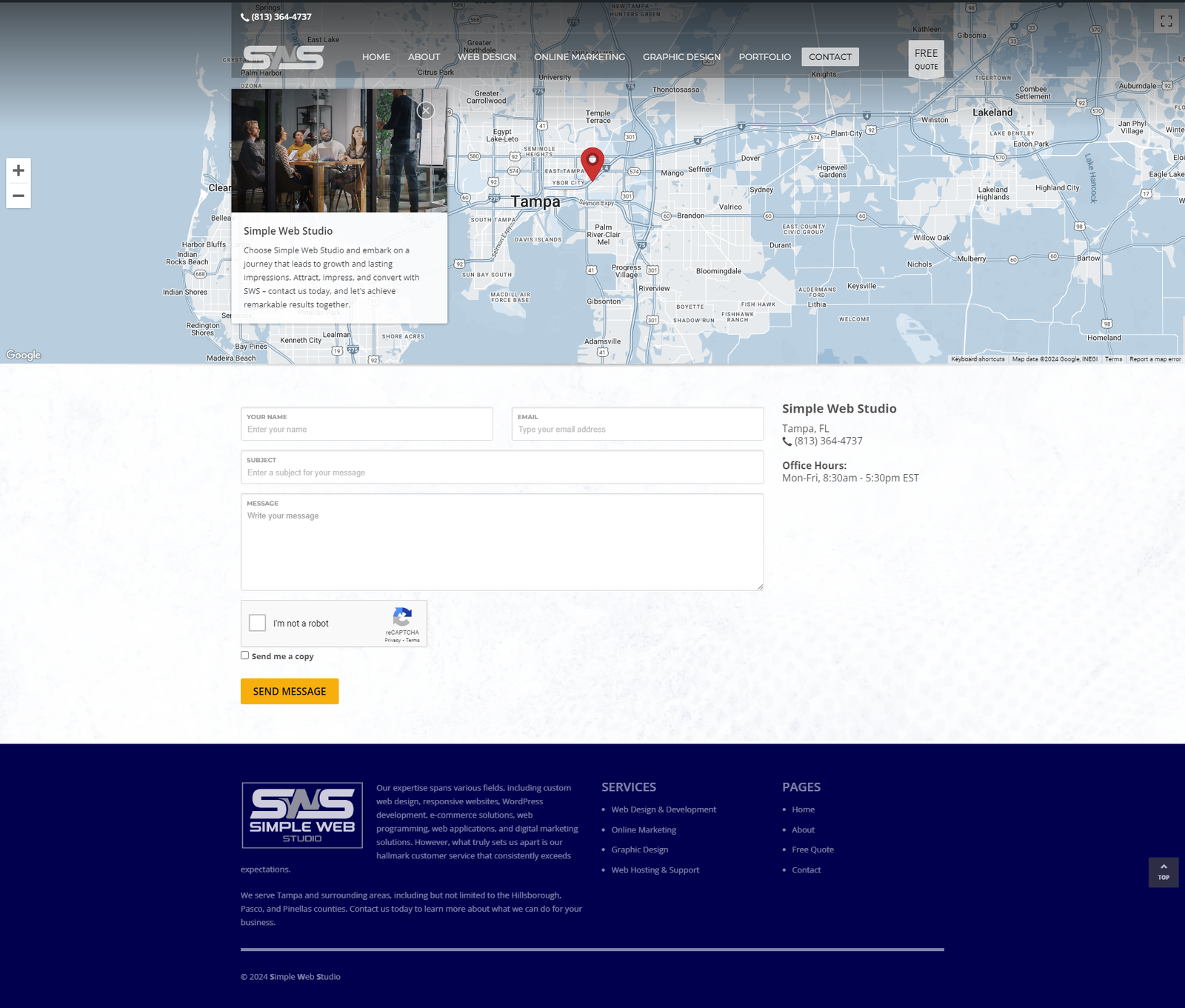
Task: Call (813) 364-4737 in top bar
Action: [x=281, y=17]
